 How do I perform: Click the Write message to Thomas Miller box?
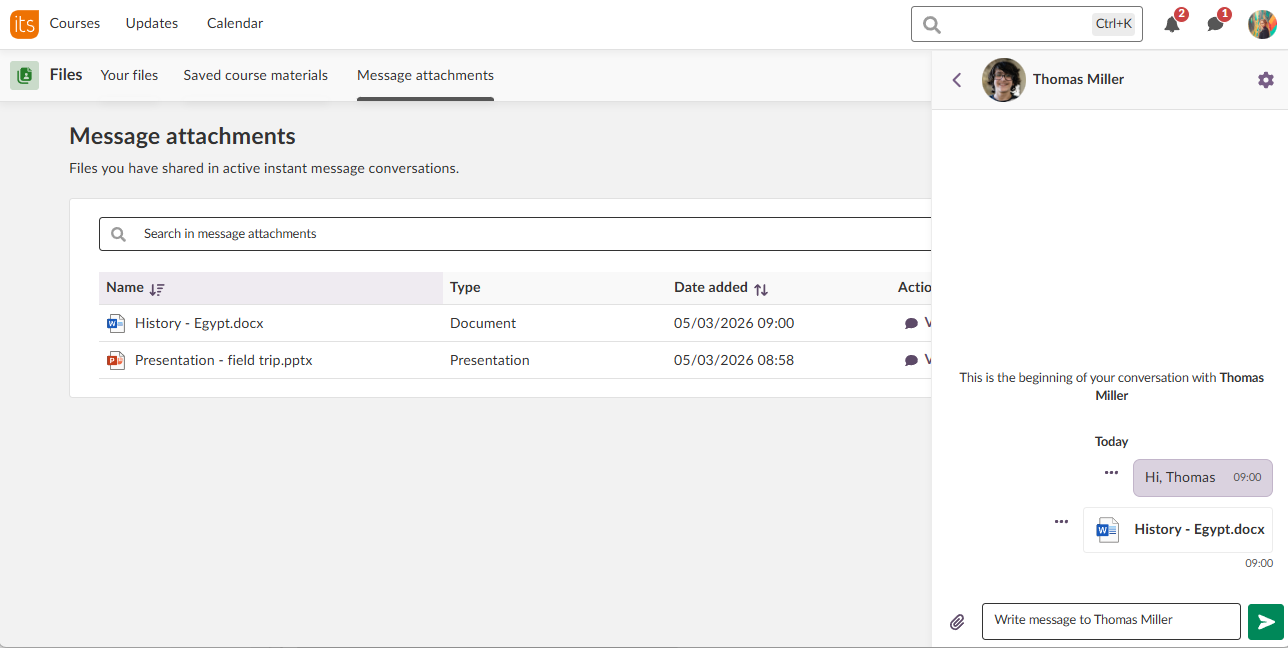1110,620
